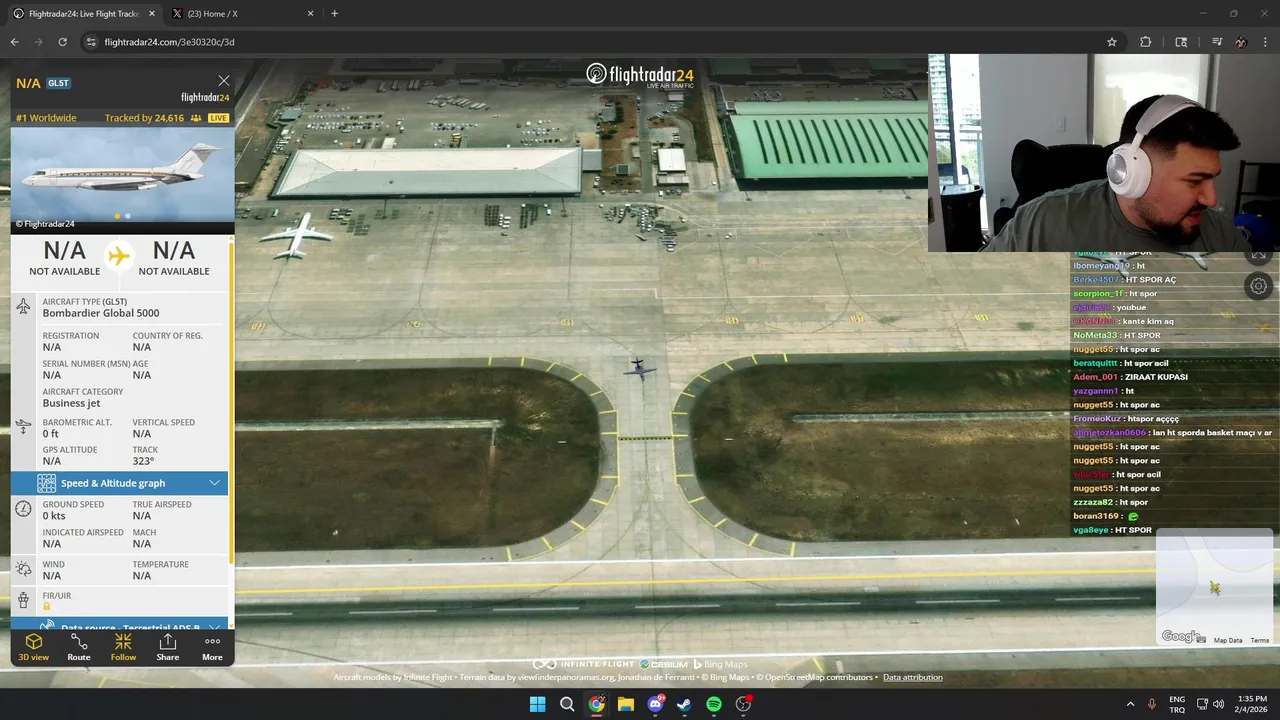Open Windows Search from taskbar
The width and height of the screenshot is (1280, 720).
pos(567,704)
